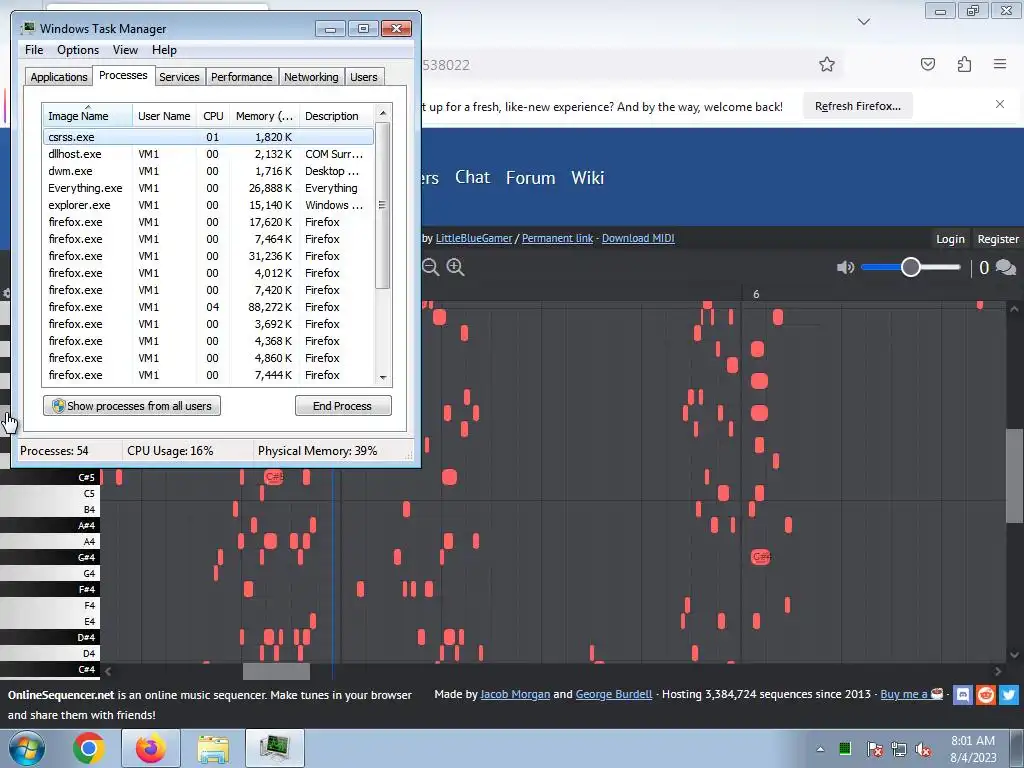Select the Everything.exe process row
Viewport: 1024px width, 768px height.
(x=208, y=188)
